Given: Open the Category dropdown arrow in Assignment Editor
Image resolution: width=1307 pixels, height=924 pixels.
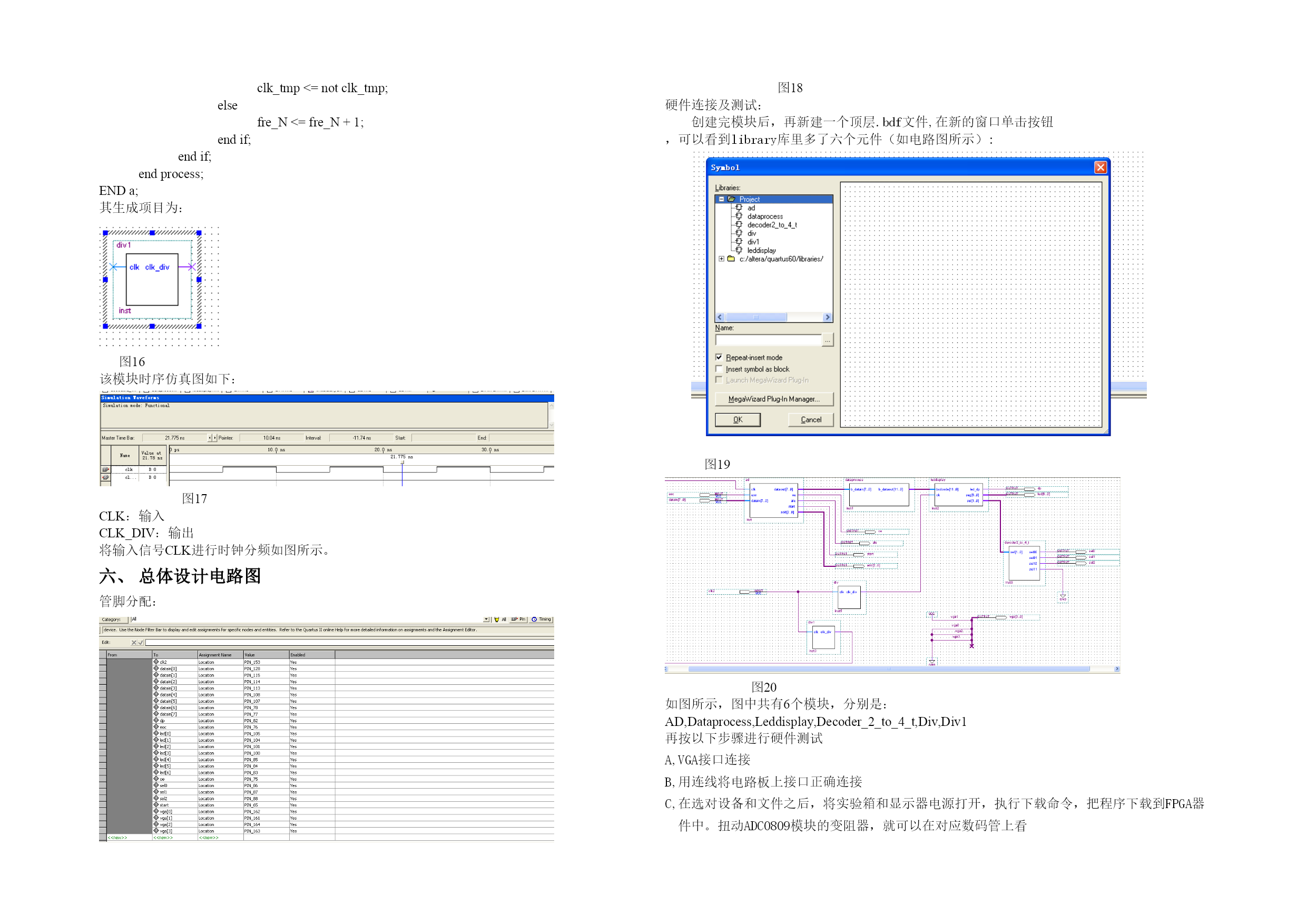Looking at the screenshot, I should point(486,620).
